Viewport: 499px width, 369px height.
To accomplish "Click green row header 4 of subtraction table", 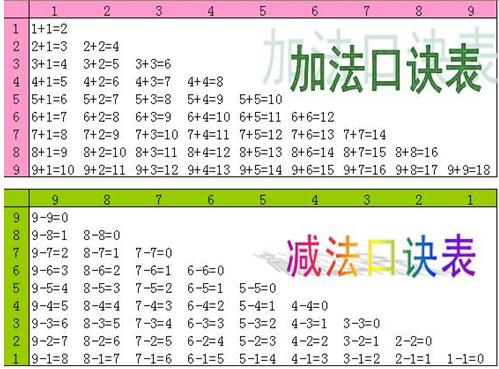I will pyautogui.click(x=16, y=306).
